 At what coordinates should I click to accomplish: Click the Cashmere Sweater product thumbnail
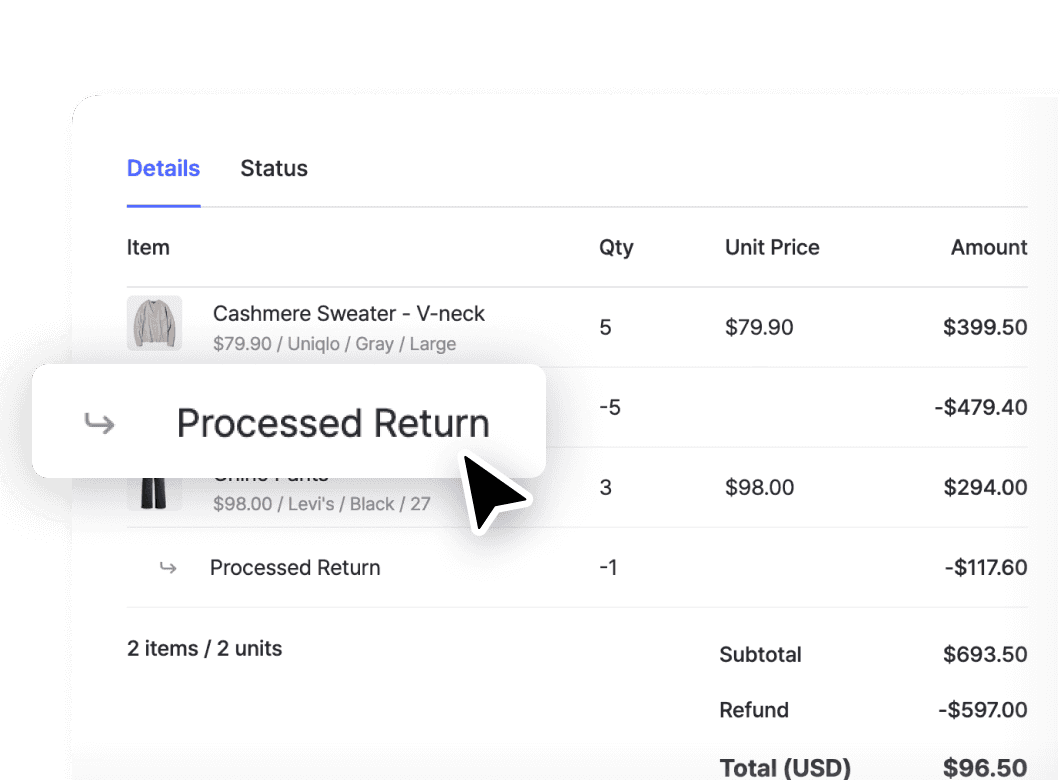[154, 323]
